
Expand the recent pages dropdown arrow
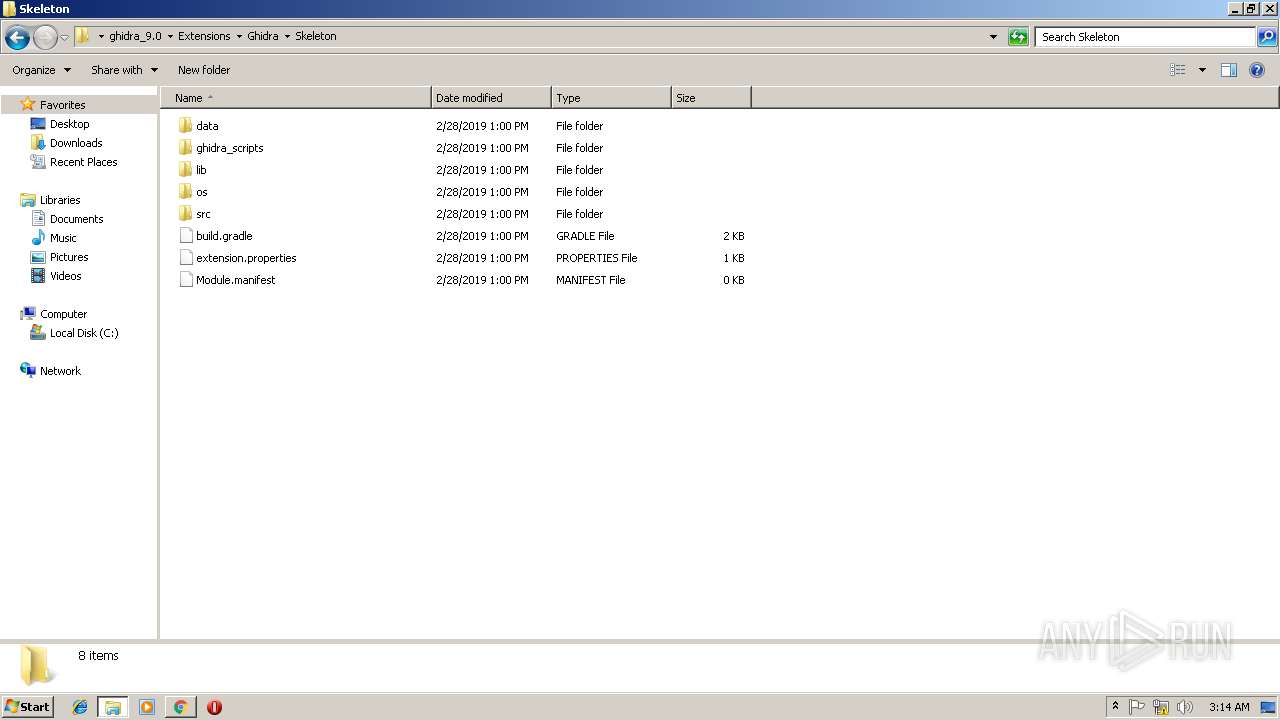point(64,37)
